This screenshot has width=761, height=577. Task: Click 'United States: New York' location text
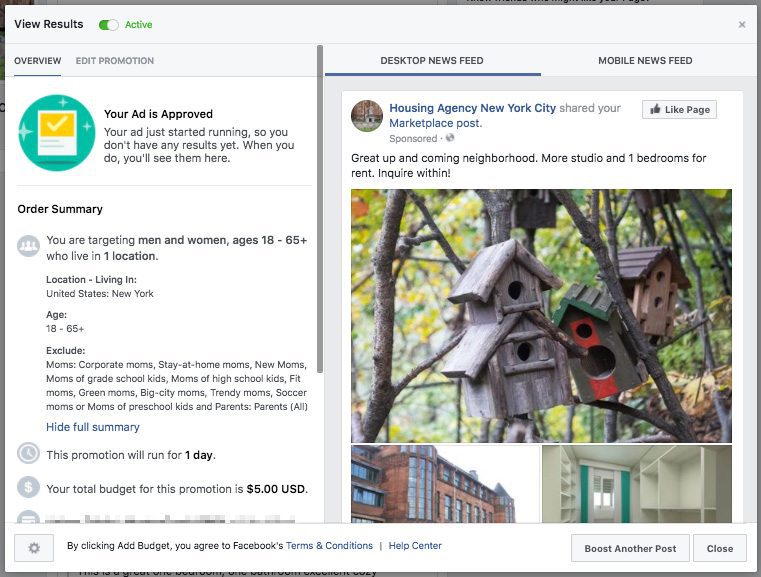click(x=100, y=294)
